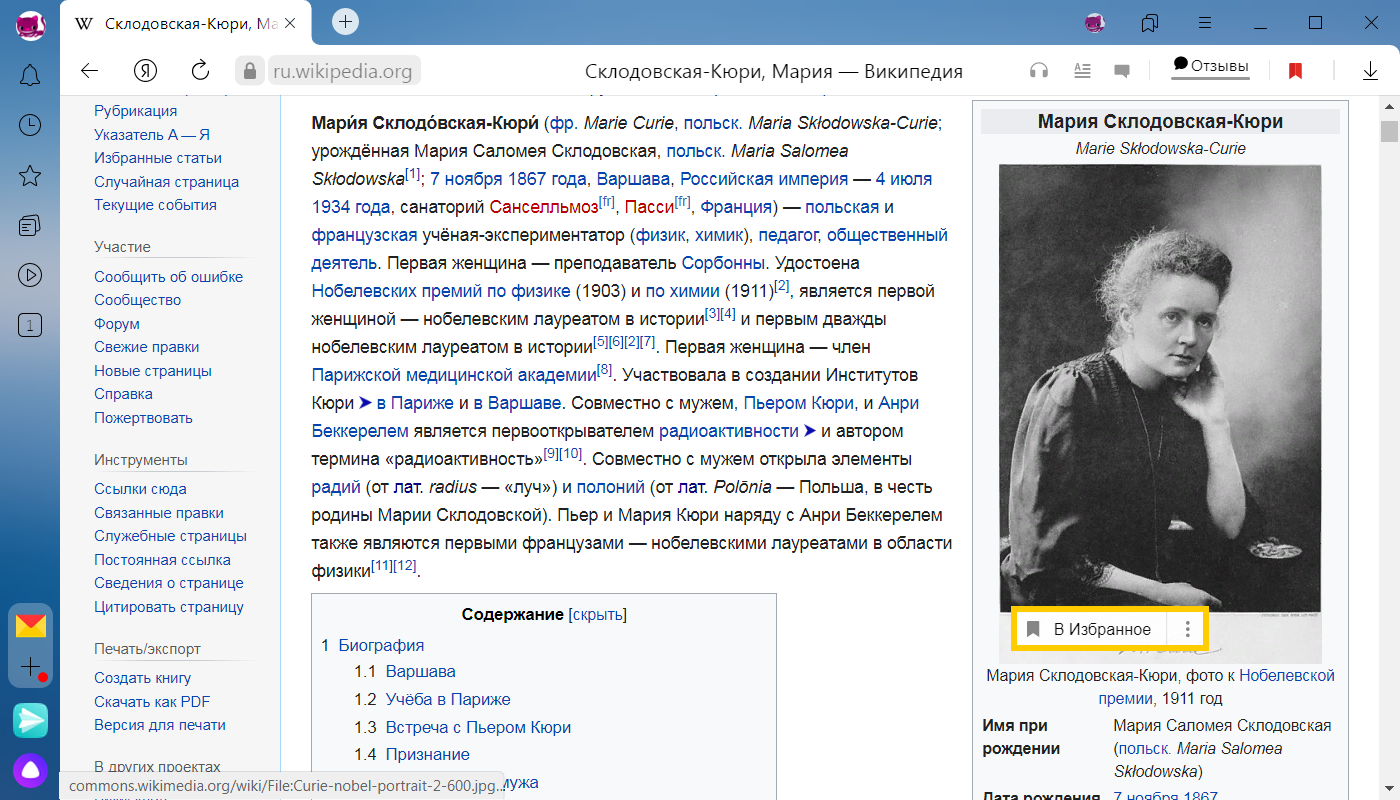The width and height of the screenshot is (1400, 800).
Task: Open Ссылки сюда tool link
Action: (140, 489)
